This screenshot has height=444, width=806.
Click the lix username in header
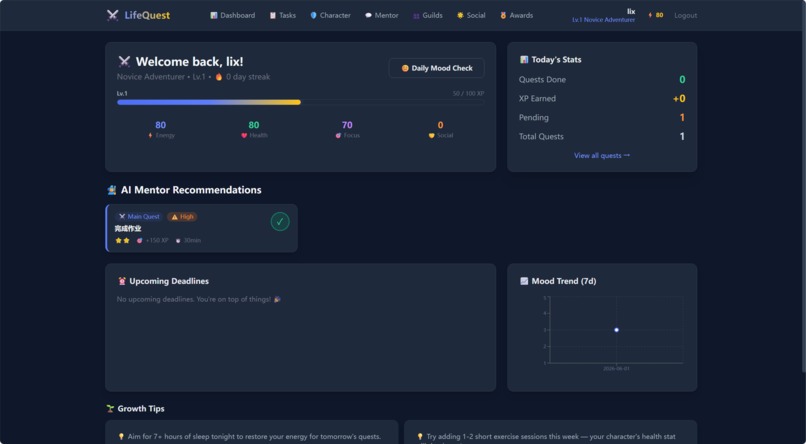(631, 11)
